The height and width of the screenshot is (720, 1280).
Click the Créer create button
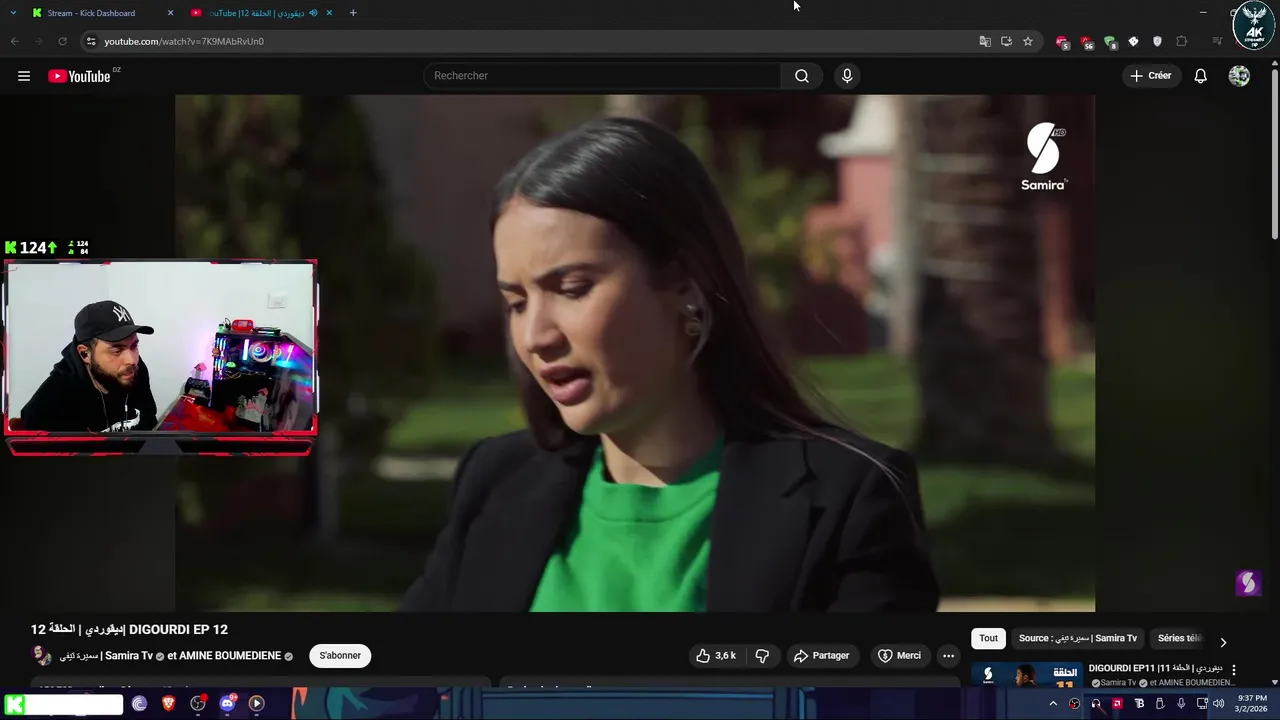[1150, 76]
